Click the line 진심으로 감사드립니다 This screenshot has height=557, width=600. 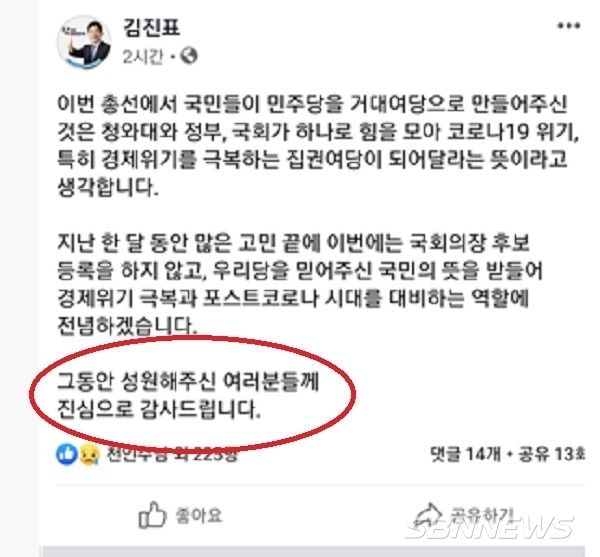click(159, 410)
